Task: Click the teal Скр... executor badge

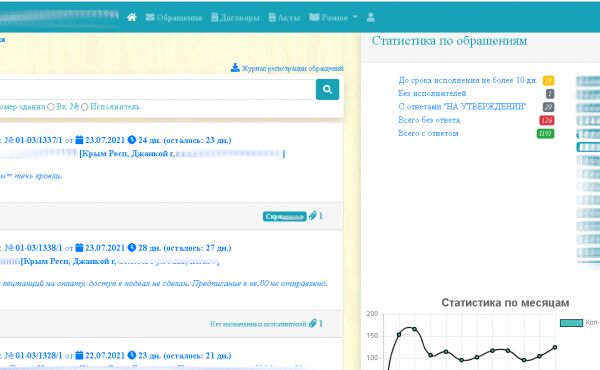Action: 285,217
